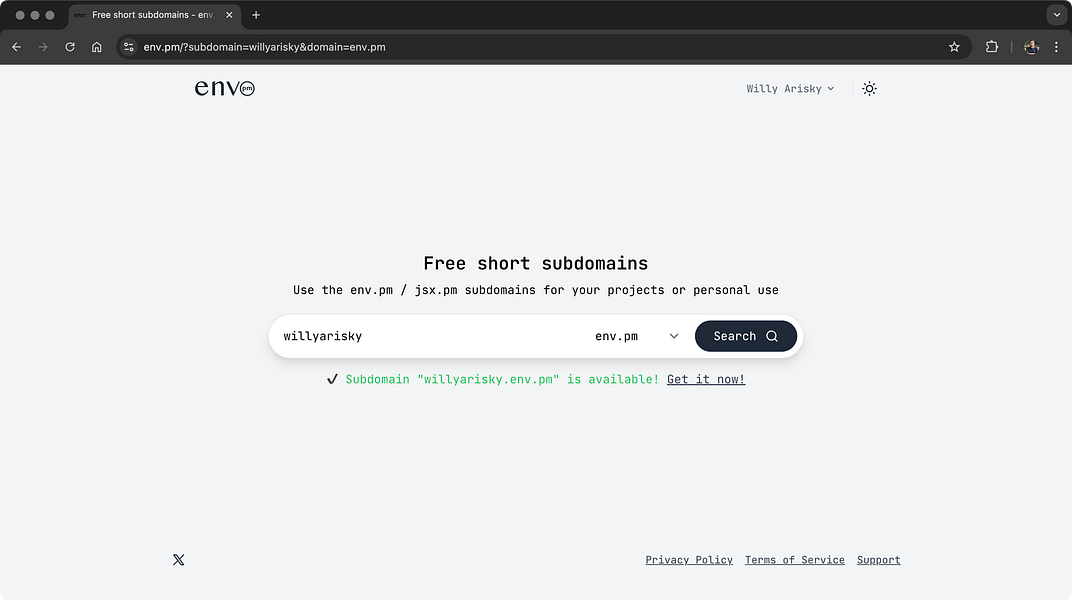The height and width of the screenshot is (600, 1072).
Task: Open the Chrome profile avatar
Action: point(1031,47)
